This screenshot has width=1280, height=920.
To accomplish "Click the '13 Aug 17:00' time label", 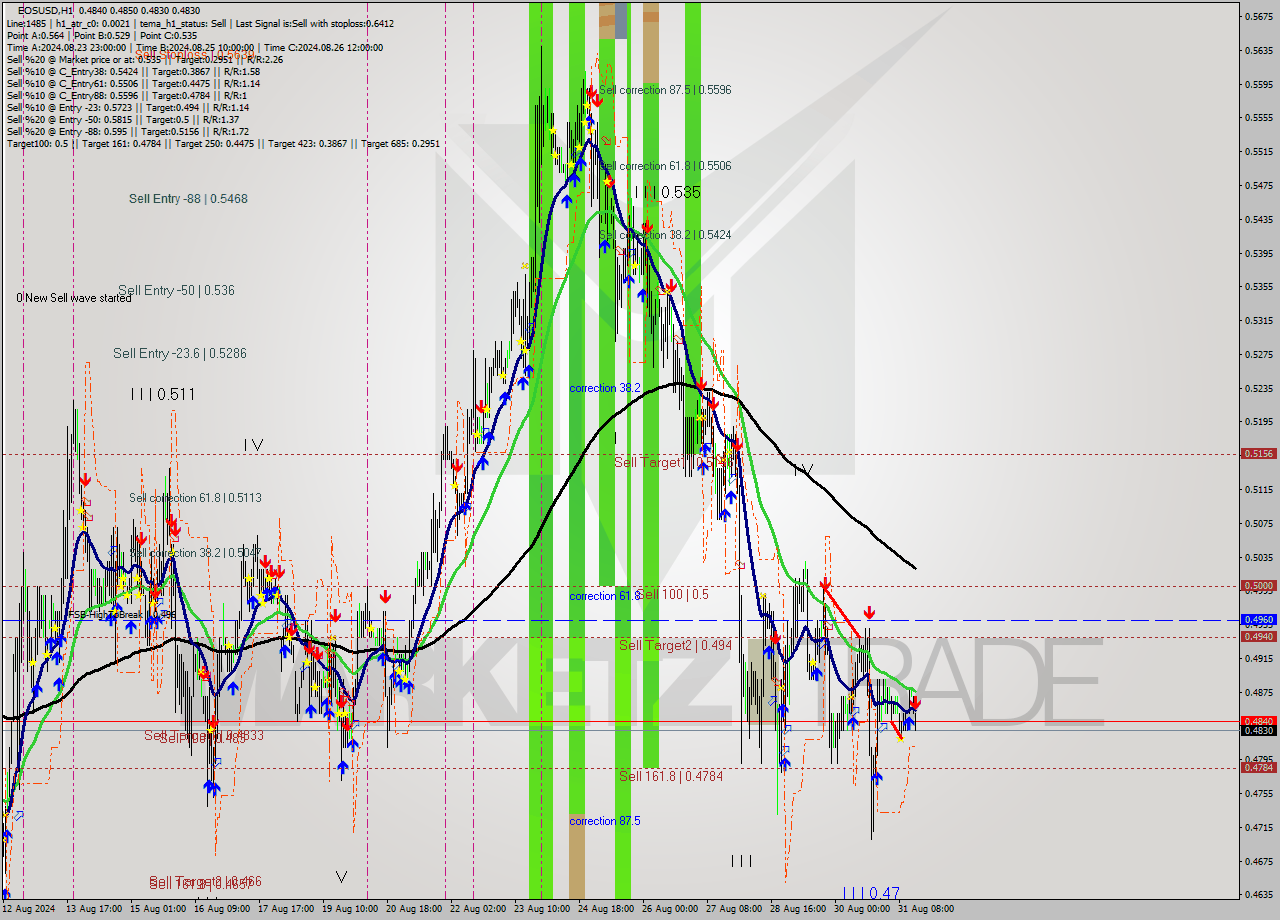I will [x=92, y=909].
